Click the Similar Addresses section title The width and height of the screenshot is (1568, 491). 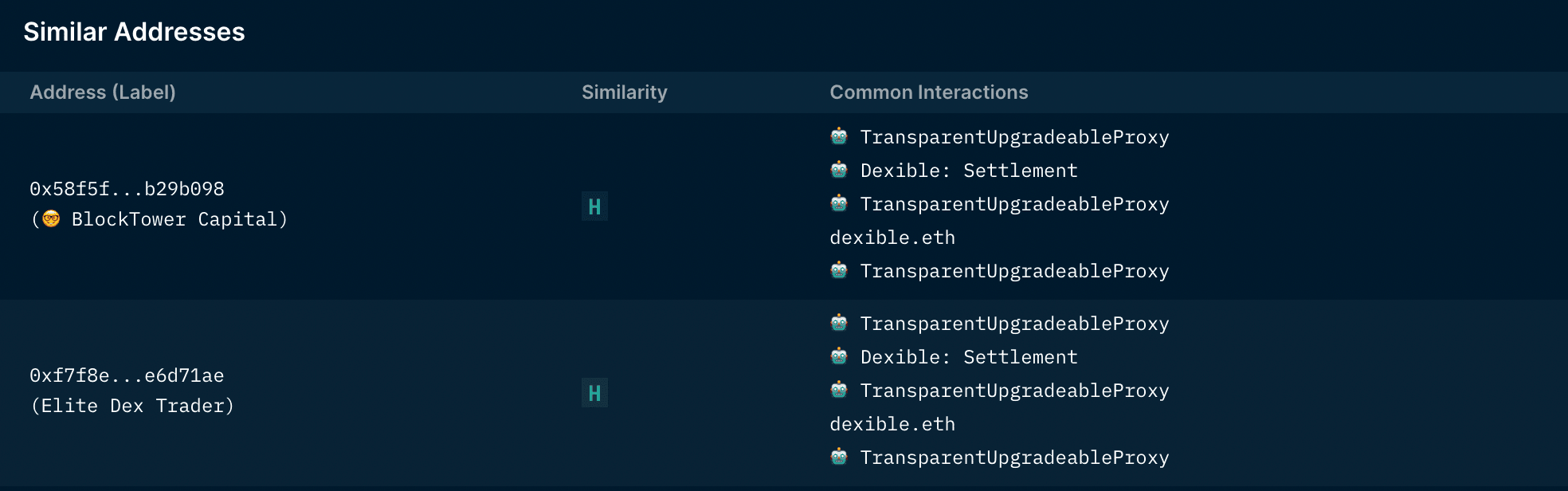134,32
